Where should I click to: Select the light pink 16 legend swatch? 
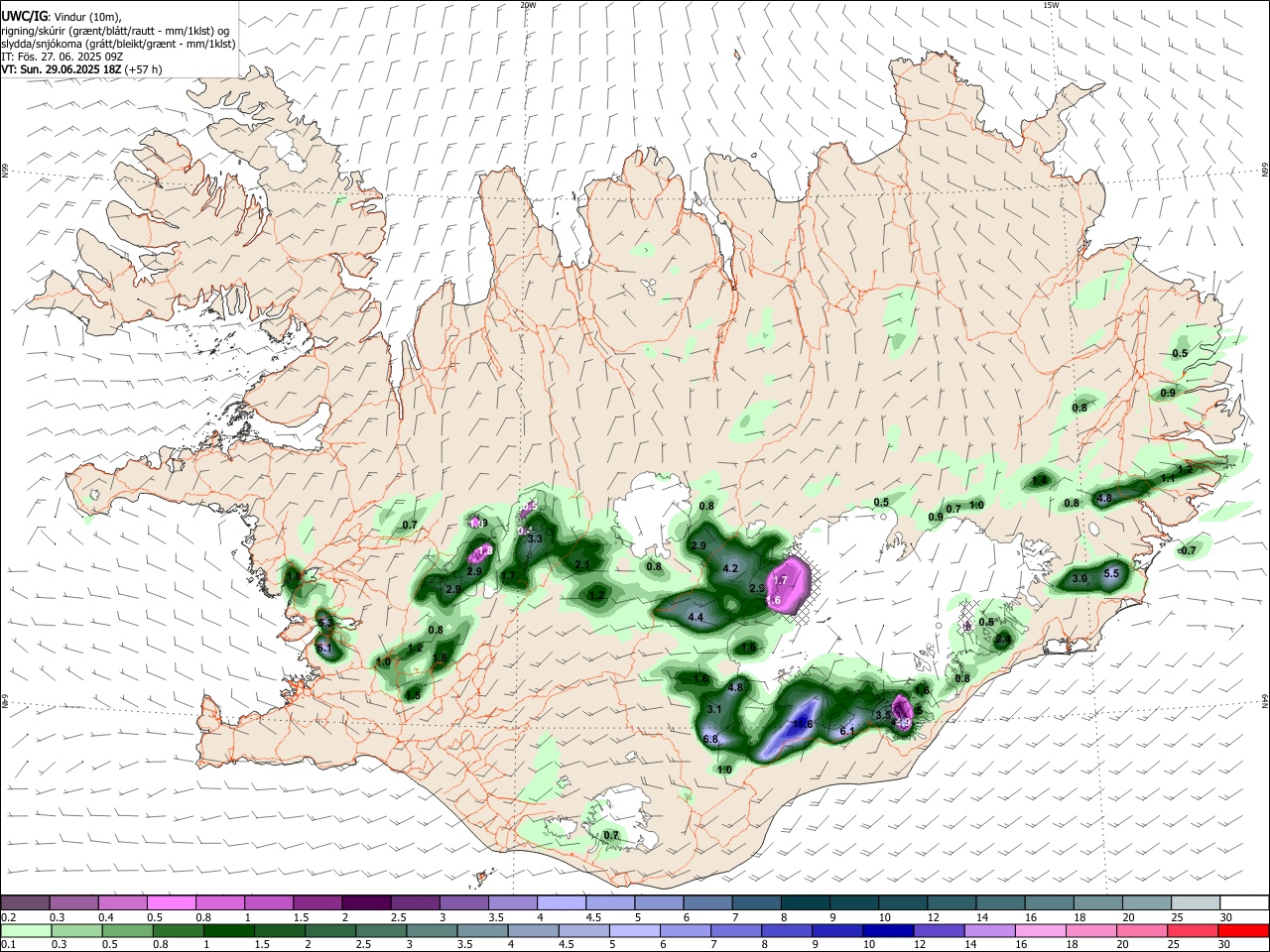coord(1041,930)
